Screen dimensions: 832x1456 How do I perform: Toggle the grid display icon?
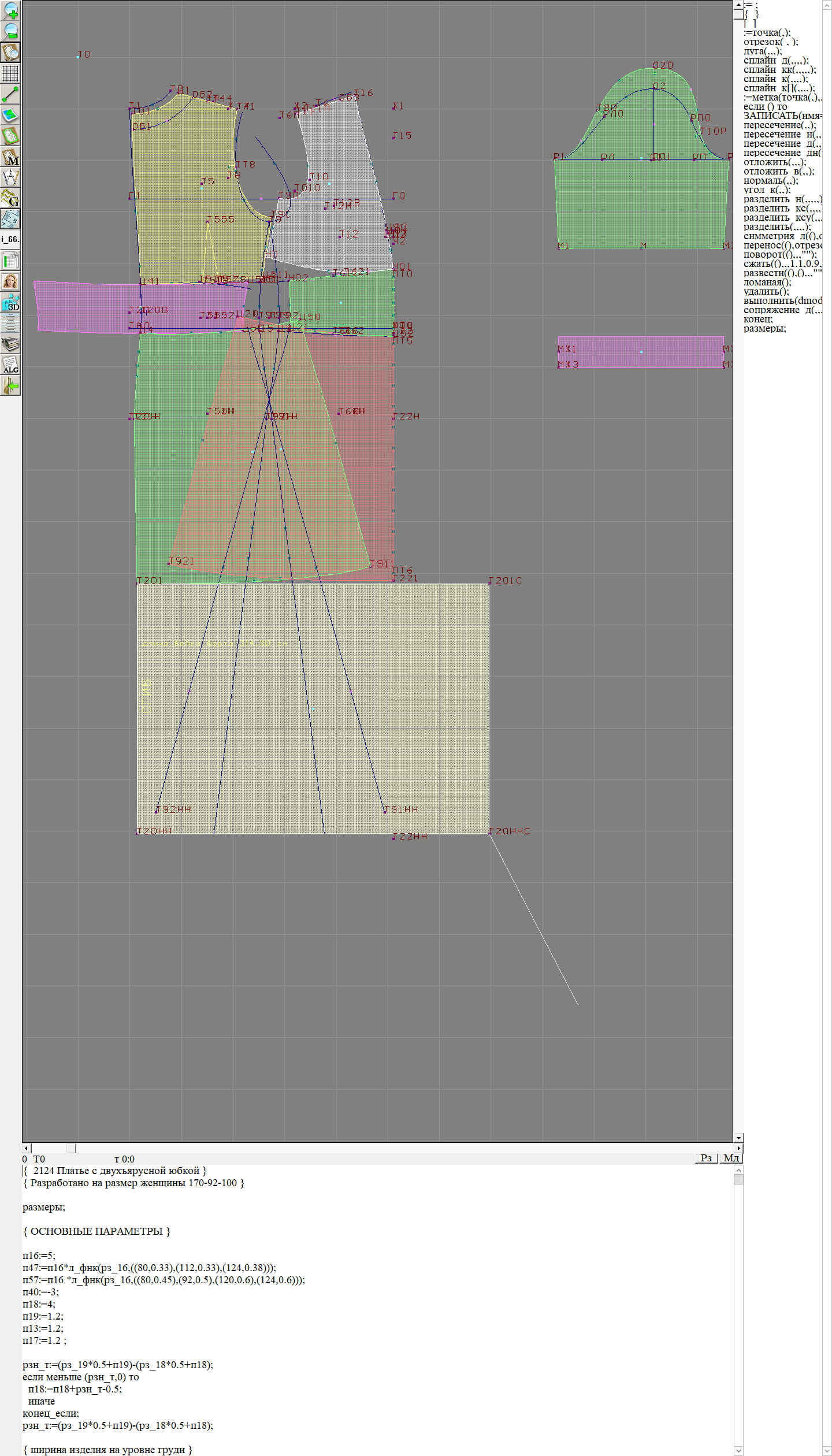point(10,73)
